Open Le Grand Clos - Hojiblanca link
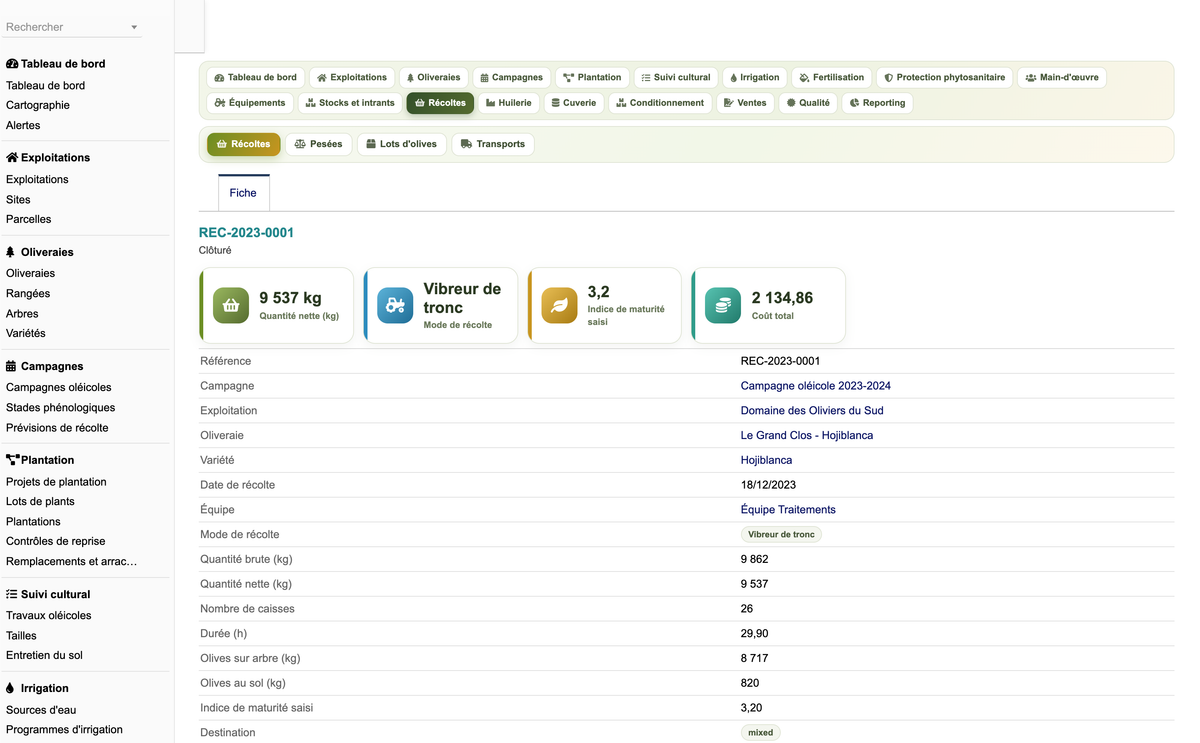Screen dimensions: 1200x743 [806, 435]
